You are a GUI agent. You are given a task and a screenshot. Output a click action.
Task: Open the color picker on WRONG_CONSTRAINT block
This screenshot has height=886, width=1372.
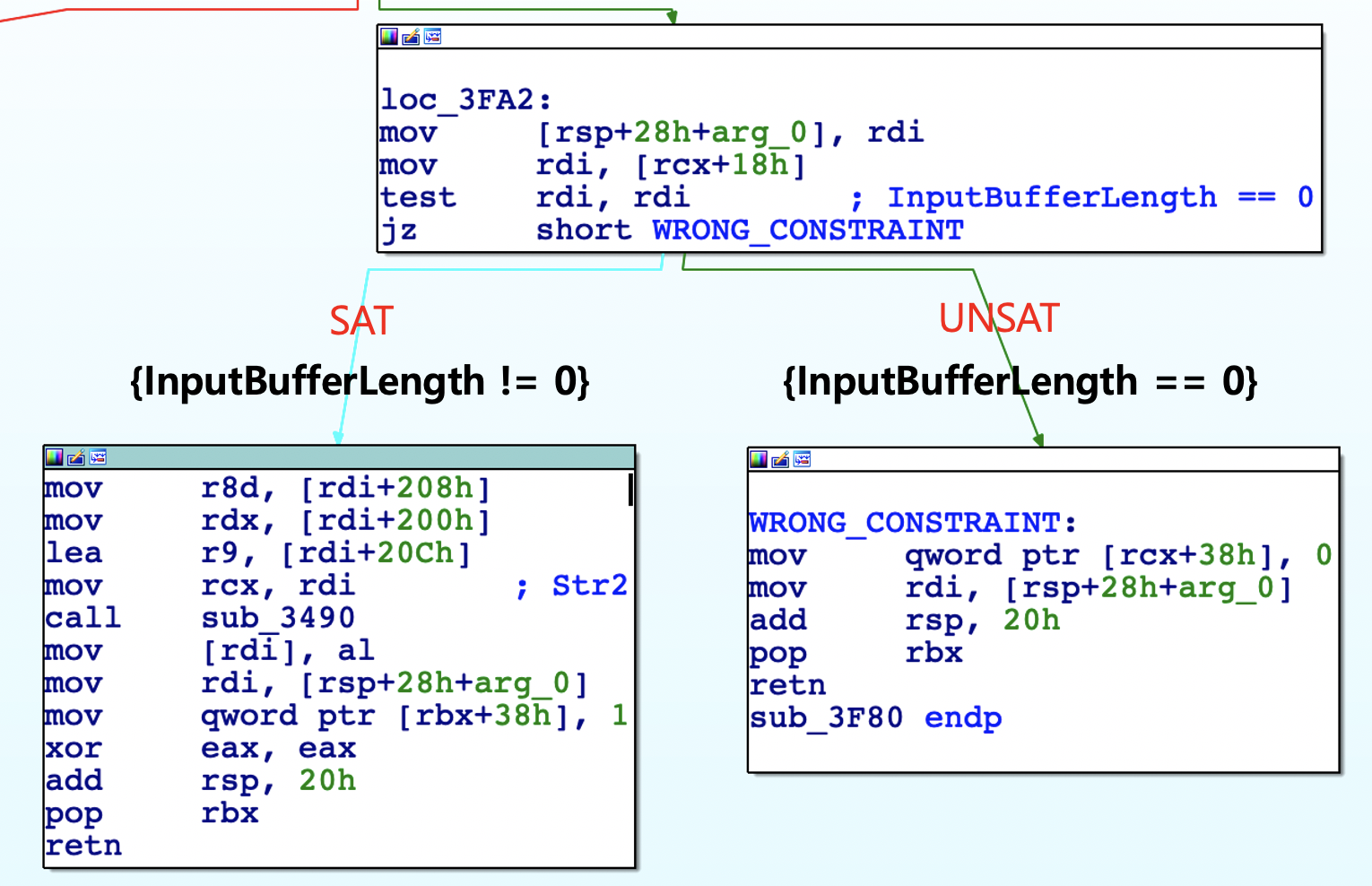coord(759,460)
